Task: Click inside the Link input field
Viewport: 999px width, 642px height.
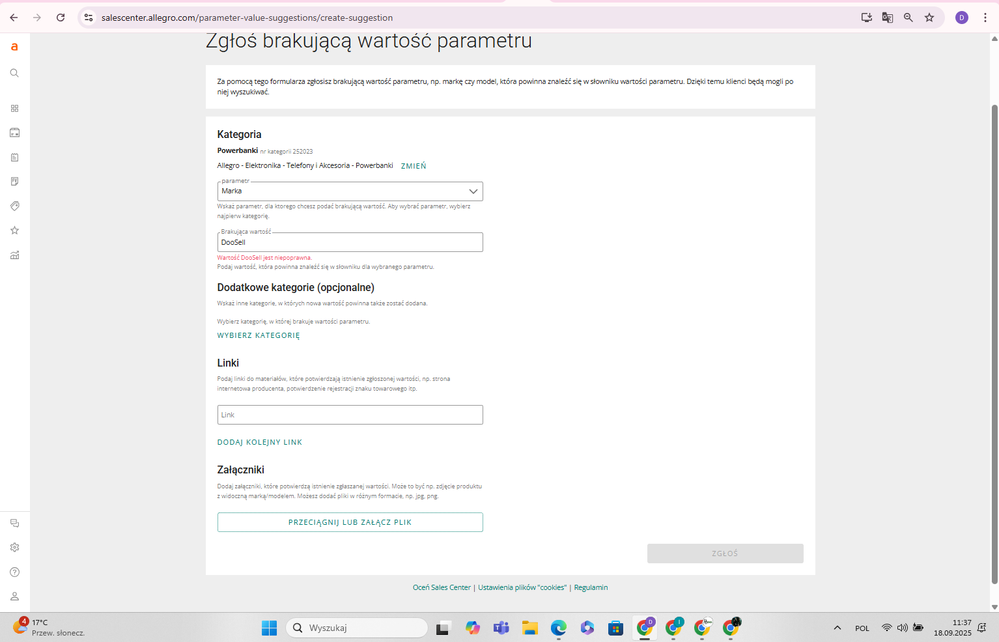Action: point(349,414)
